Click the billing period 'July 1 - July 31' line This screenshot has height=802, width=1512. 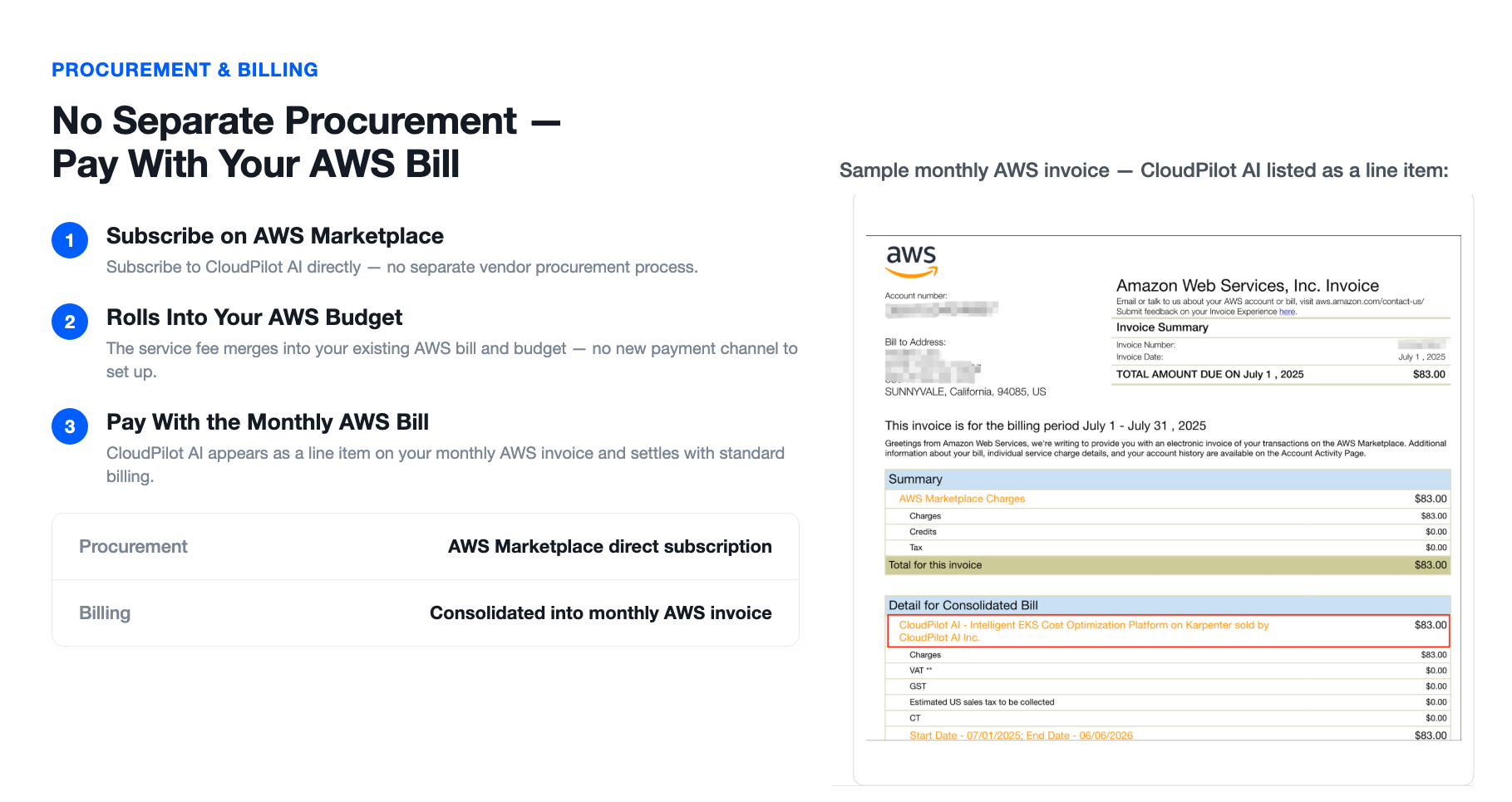coord(1046,426)
